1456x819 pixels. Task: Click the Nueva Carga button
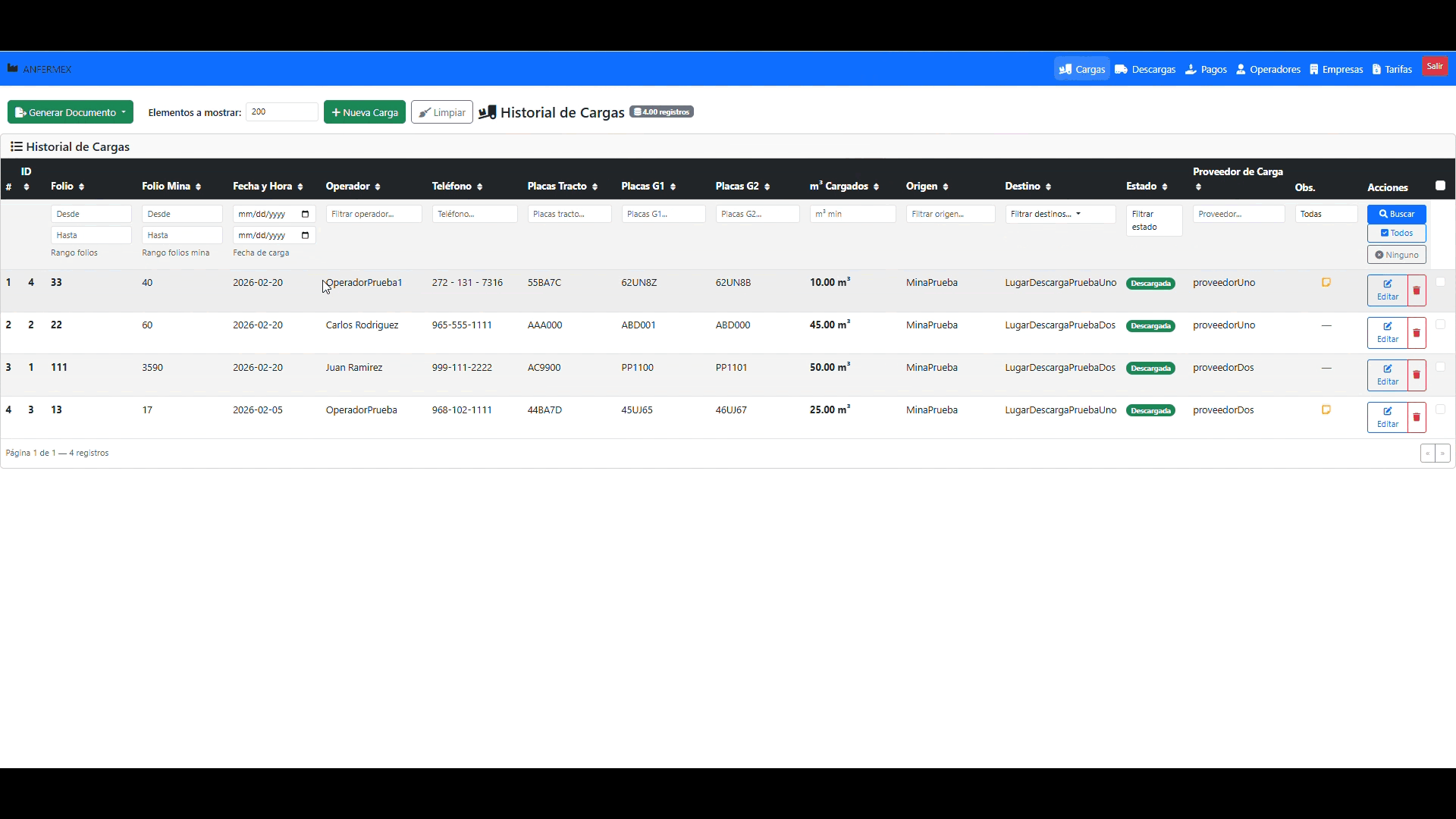pos(365,112)
